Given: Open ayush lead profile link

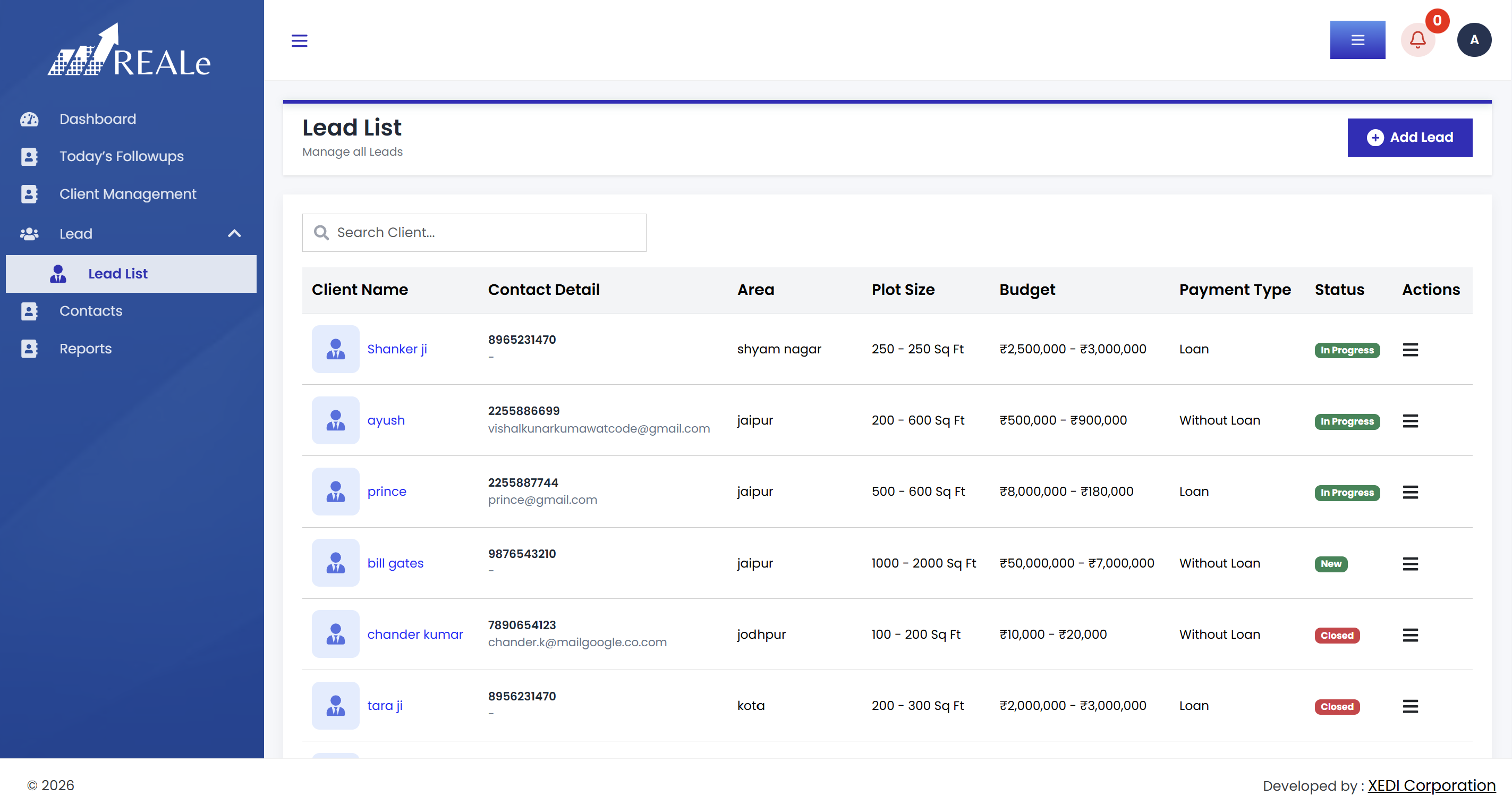Looking at the screenshot, I should pos(386,420).
